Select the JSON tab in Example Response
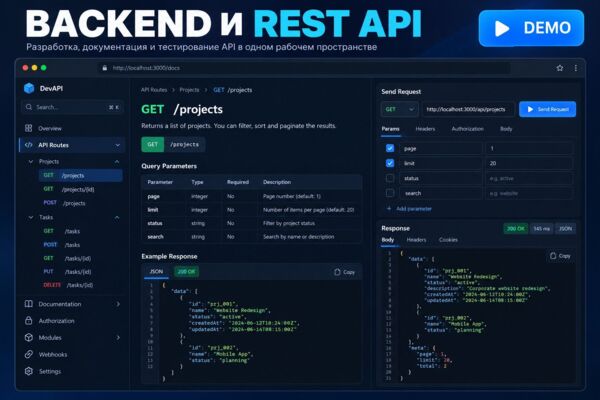 tap(156, 271)
